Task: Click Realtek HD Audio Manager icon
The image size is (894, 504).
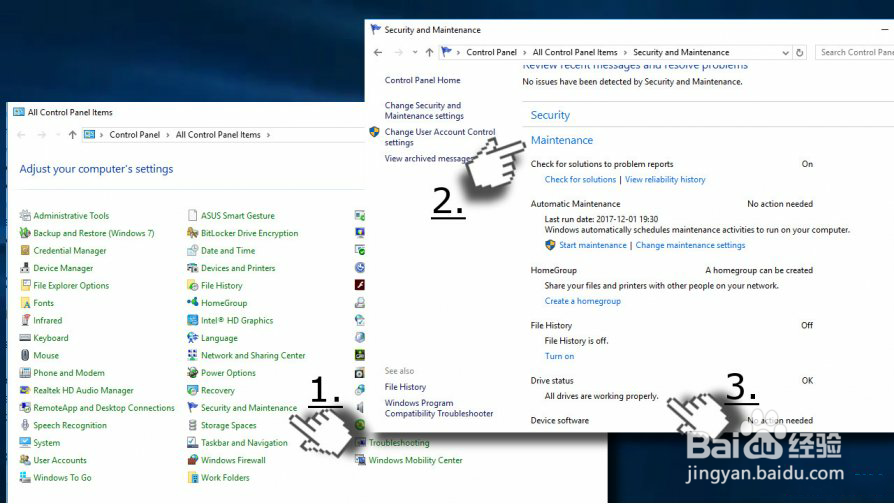Action: (25, 390)
